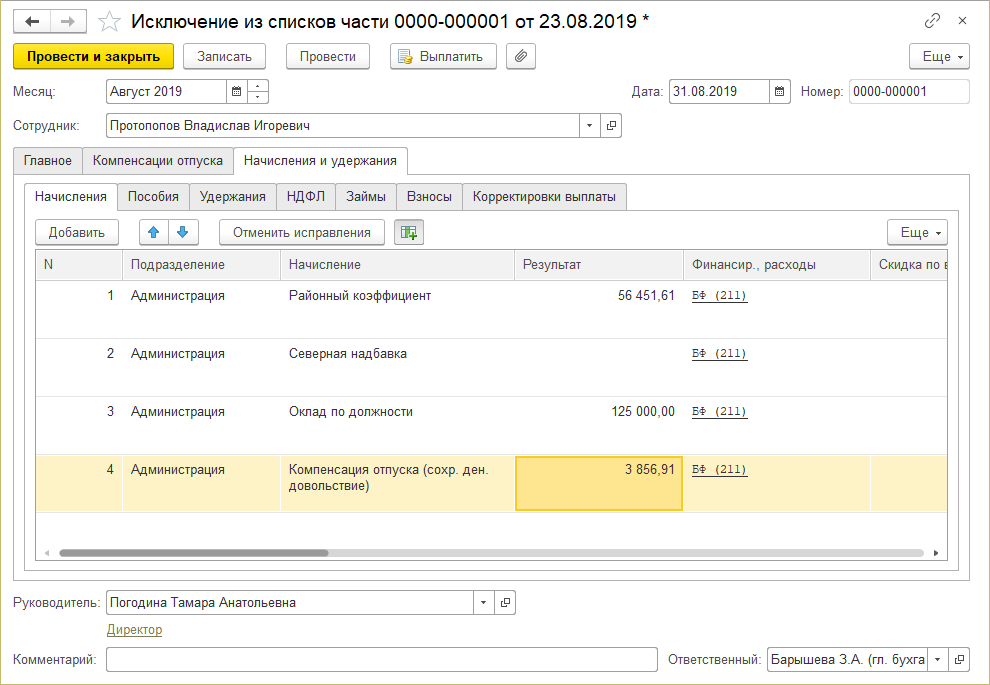Click the Выплатить button

443,56
